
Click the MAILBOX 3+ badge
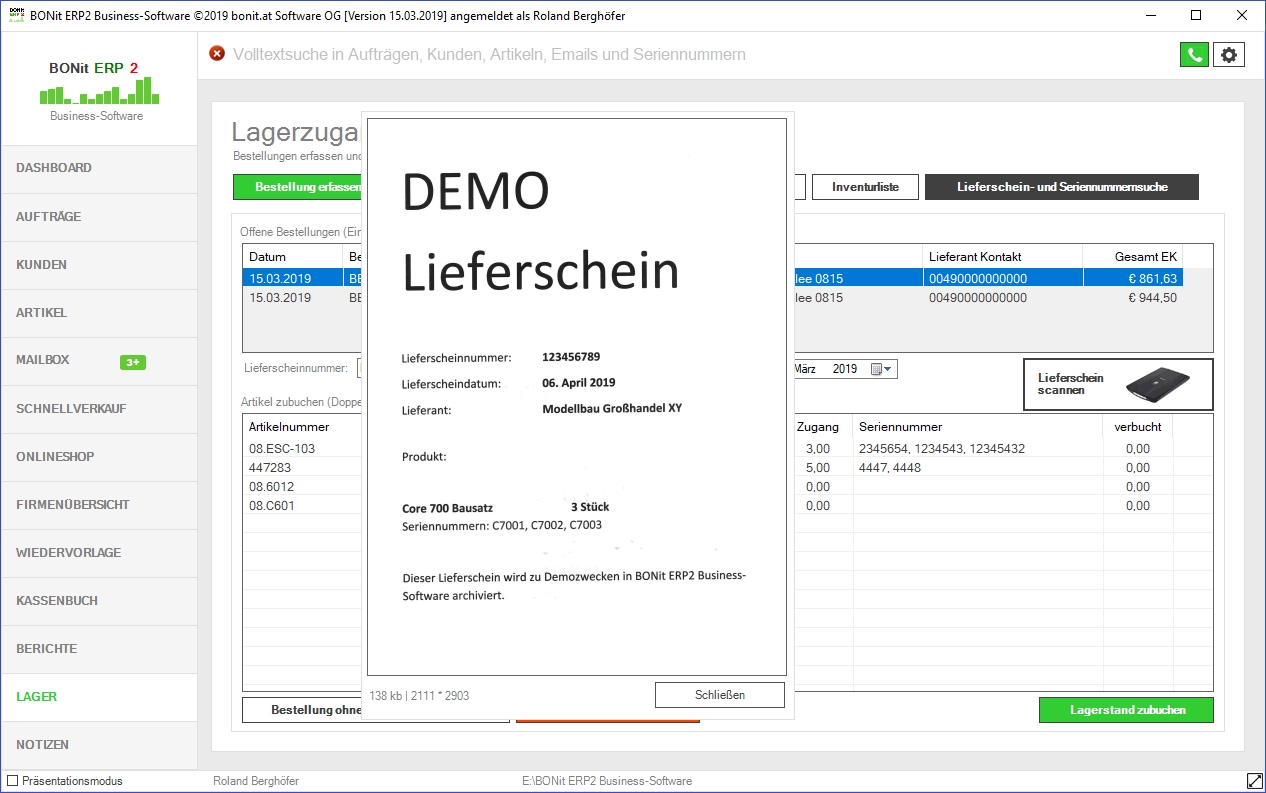tap(133, 362)
